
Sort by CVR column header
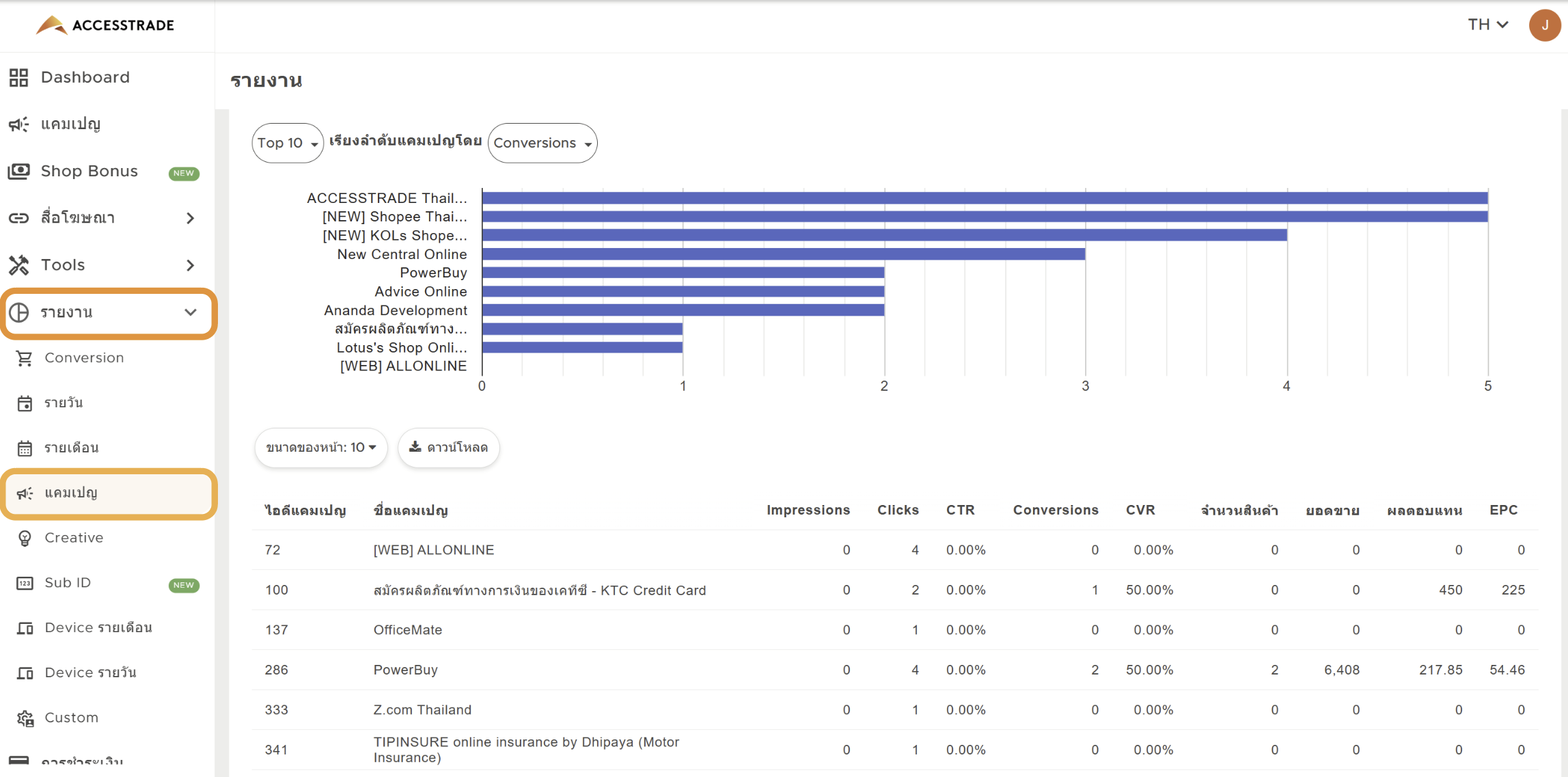(1140, 510)
